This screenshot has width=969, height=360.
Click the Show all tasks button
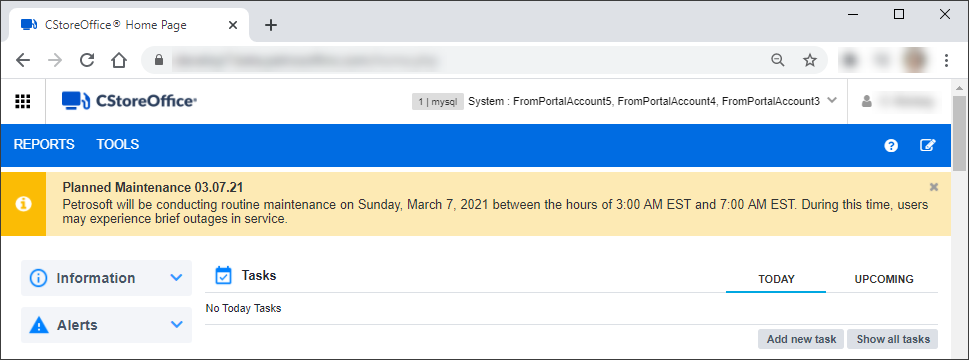[893, 339]
